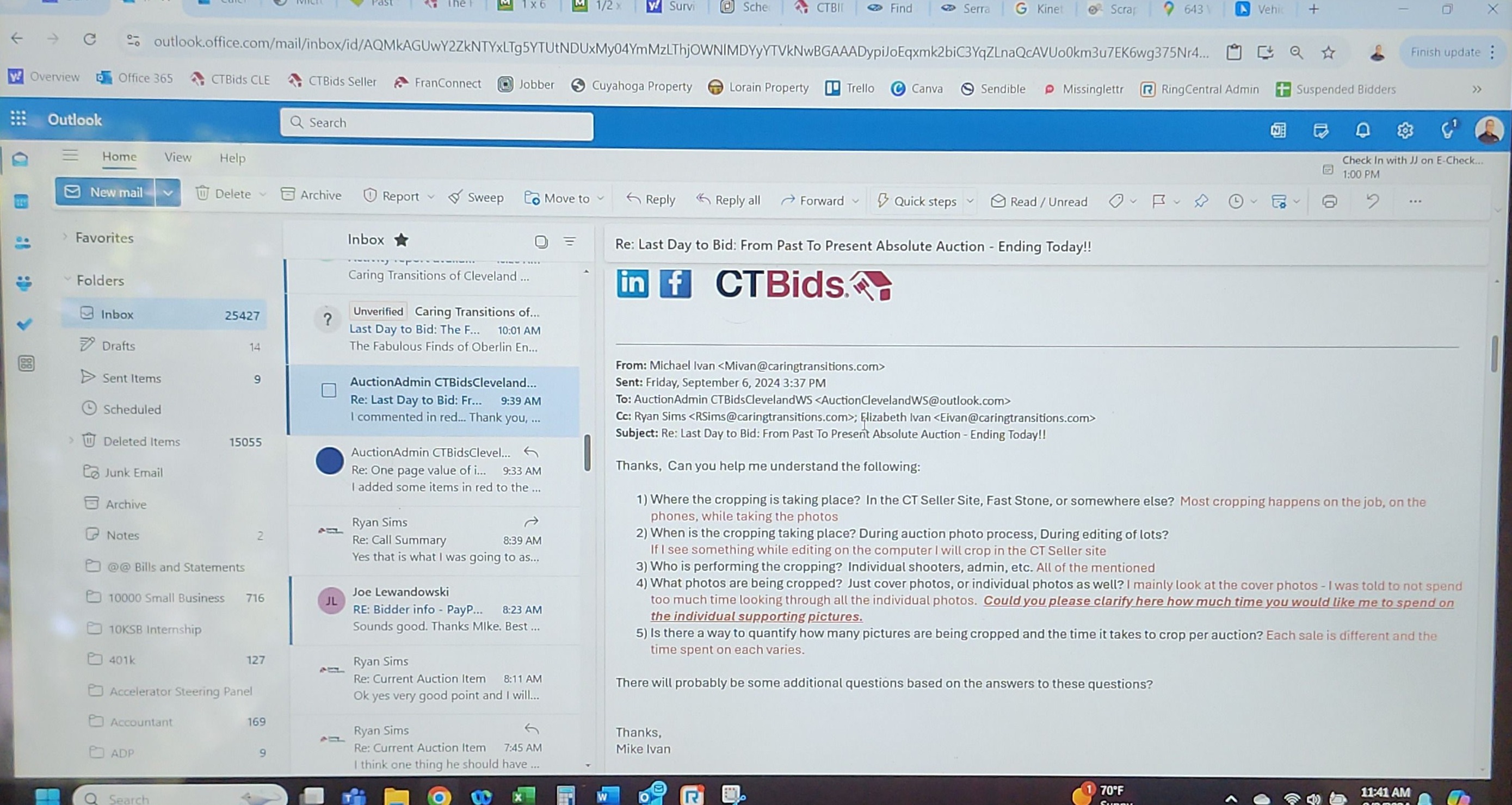The width and height of the screenshot is (1512, 805).
Task: Click the Undo icon in toolbar
Action: 1372,201
